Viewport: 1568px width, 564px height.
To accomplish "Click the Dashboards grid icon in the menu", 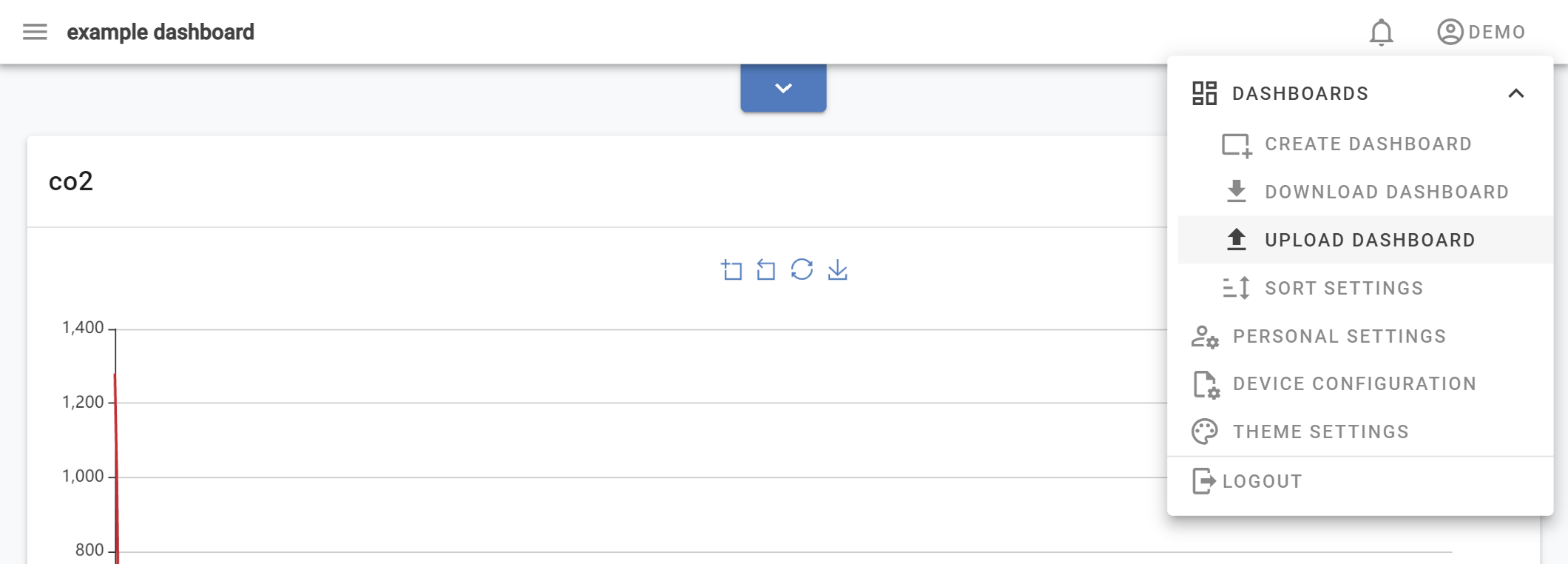I will click(1205, 93).
